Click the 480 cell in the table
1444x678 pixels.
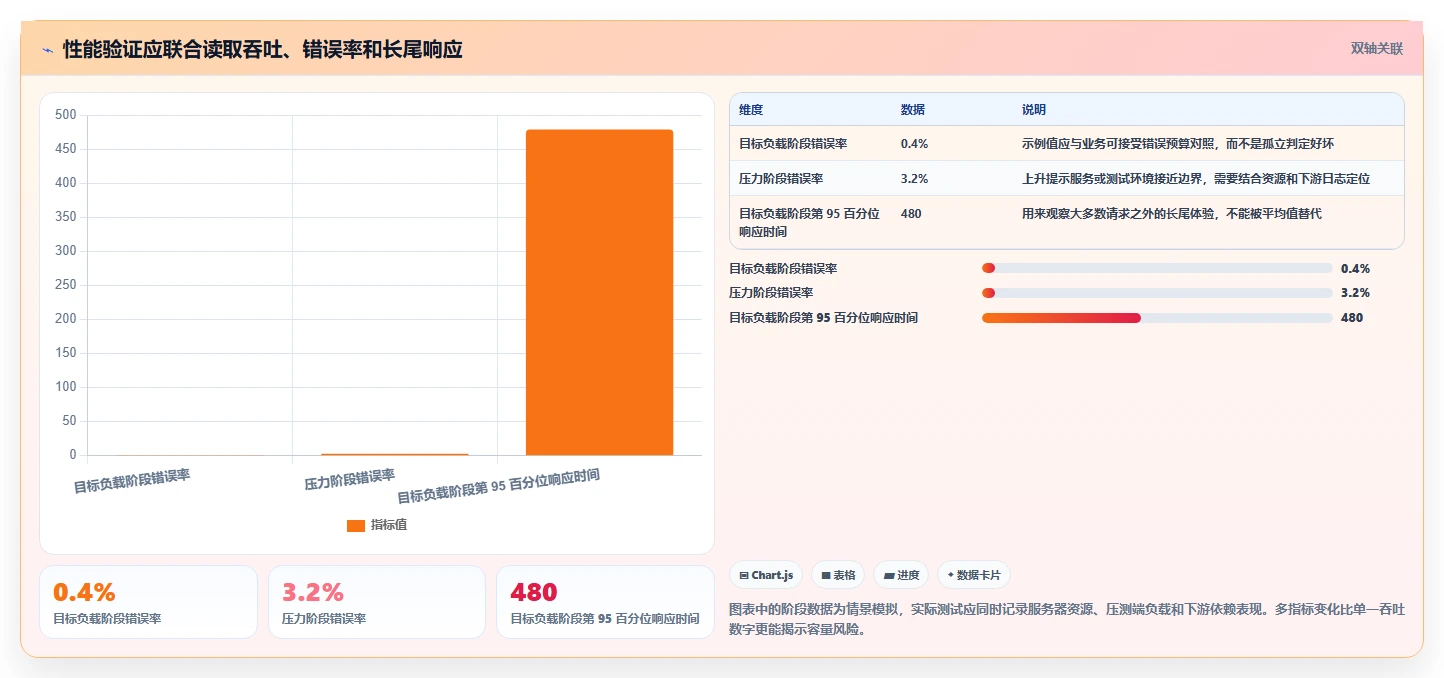(x=911, y=214)
